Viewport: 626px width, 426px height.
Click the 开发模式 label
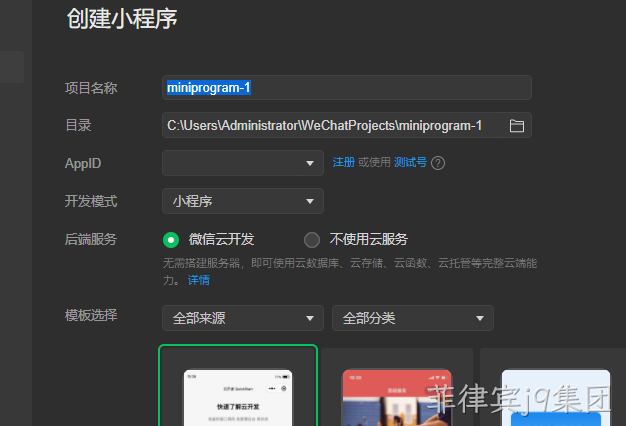point(91,201)
